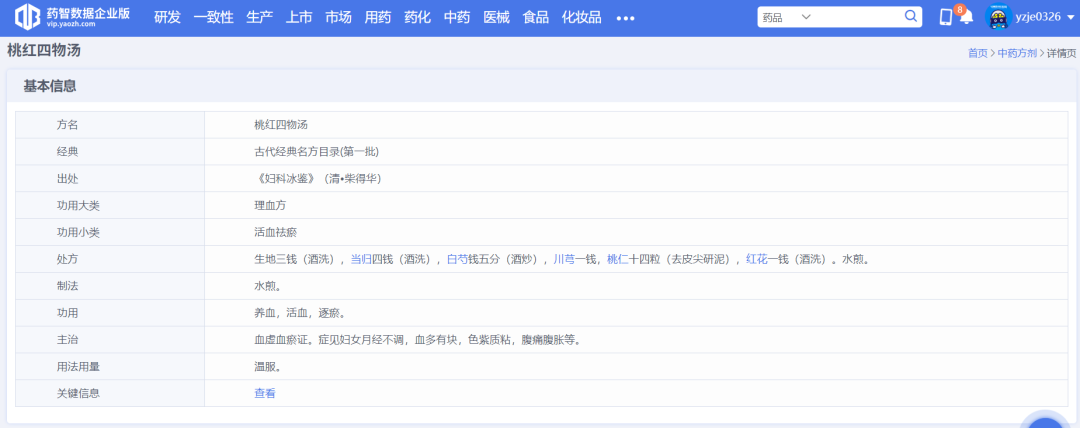The width and height of the screenshot is (1080, 428).
Task: Open the 市场 menu
Action: click(x=338, y=18)
